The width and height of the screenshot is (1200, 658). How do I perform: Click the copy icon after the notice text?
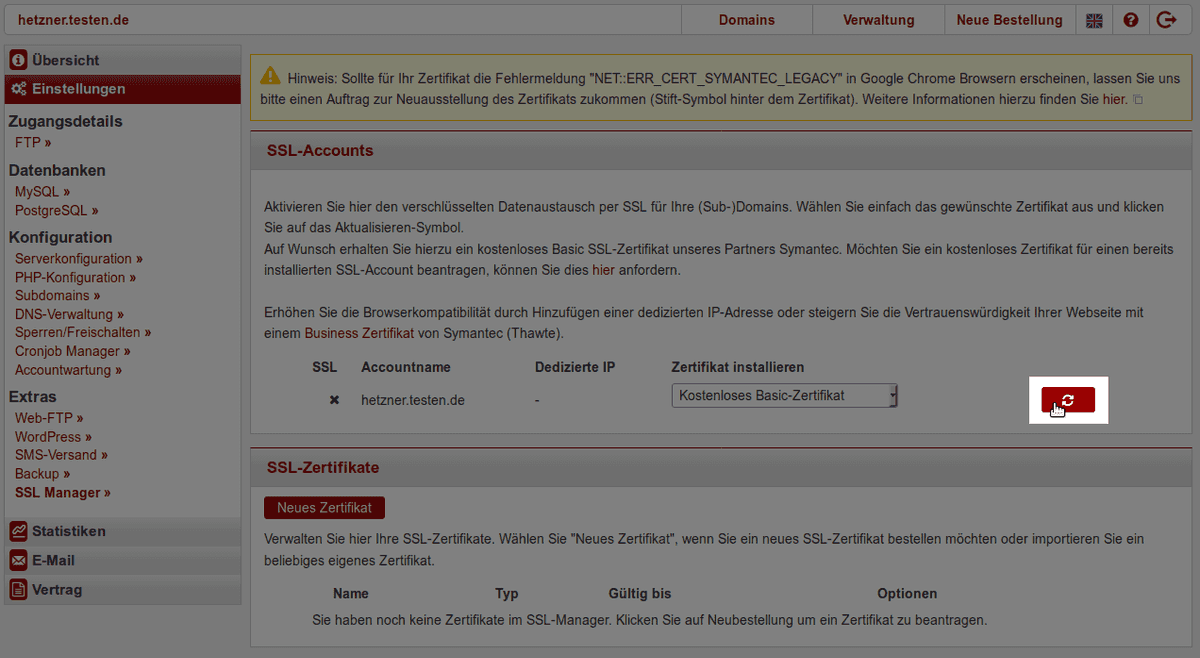click(x=1137, y=99)
